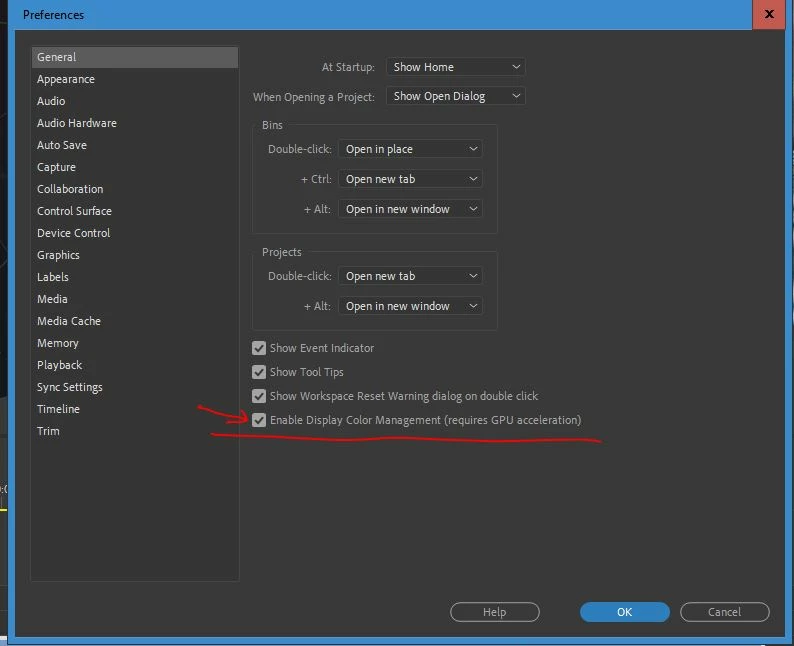
Task: Open the When Opening a Project dropdown
Action: tap(456, 96)
